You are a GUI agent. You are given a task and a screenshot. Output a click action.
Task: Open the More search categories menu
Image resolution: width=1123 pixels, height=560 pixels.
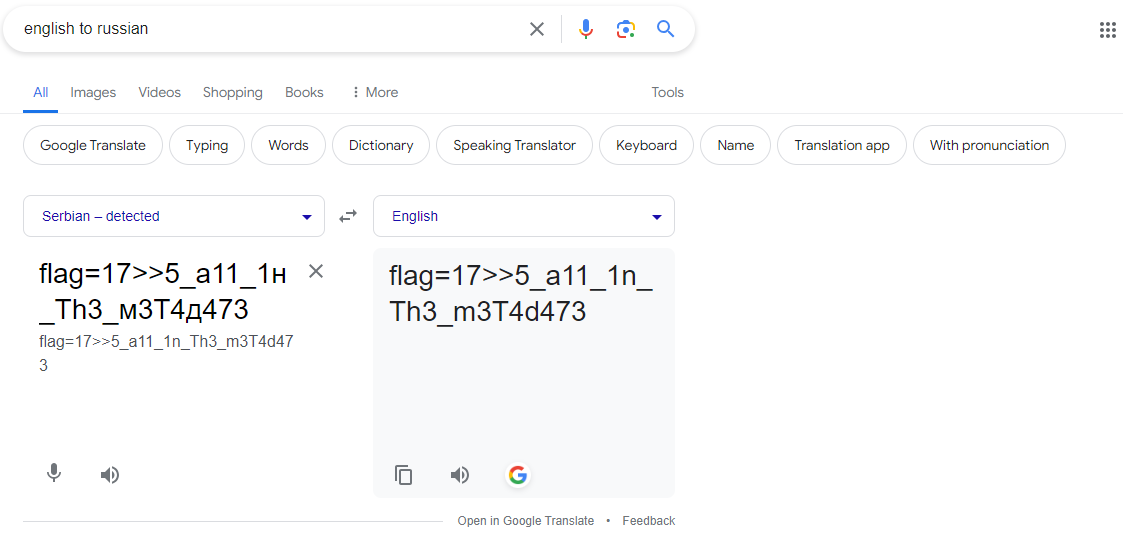(x=374, y=92)
